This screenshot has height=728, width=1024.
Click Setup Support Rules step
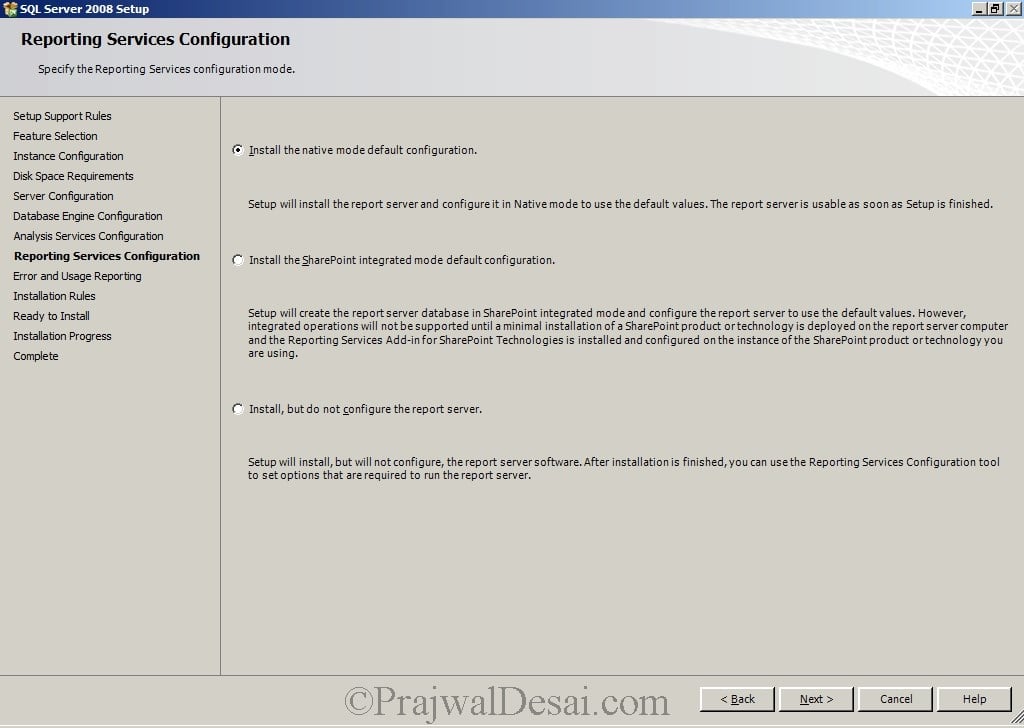pyautogui.click(x=62, y=116)
